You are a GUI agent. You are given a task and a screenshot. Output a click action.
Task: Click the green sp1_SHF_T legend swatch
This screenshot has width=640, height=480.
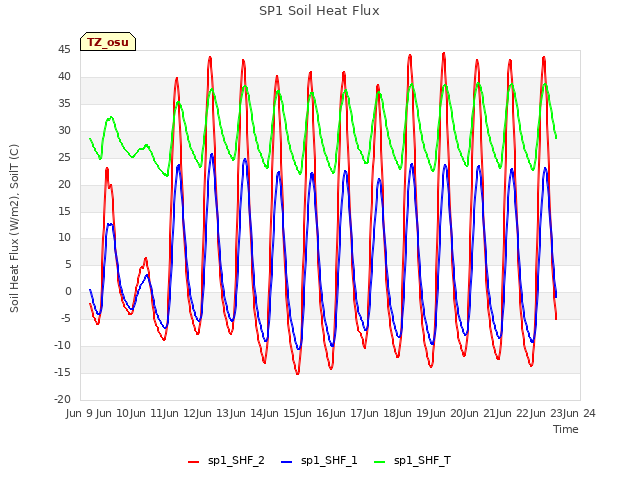coord(380,462)
